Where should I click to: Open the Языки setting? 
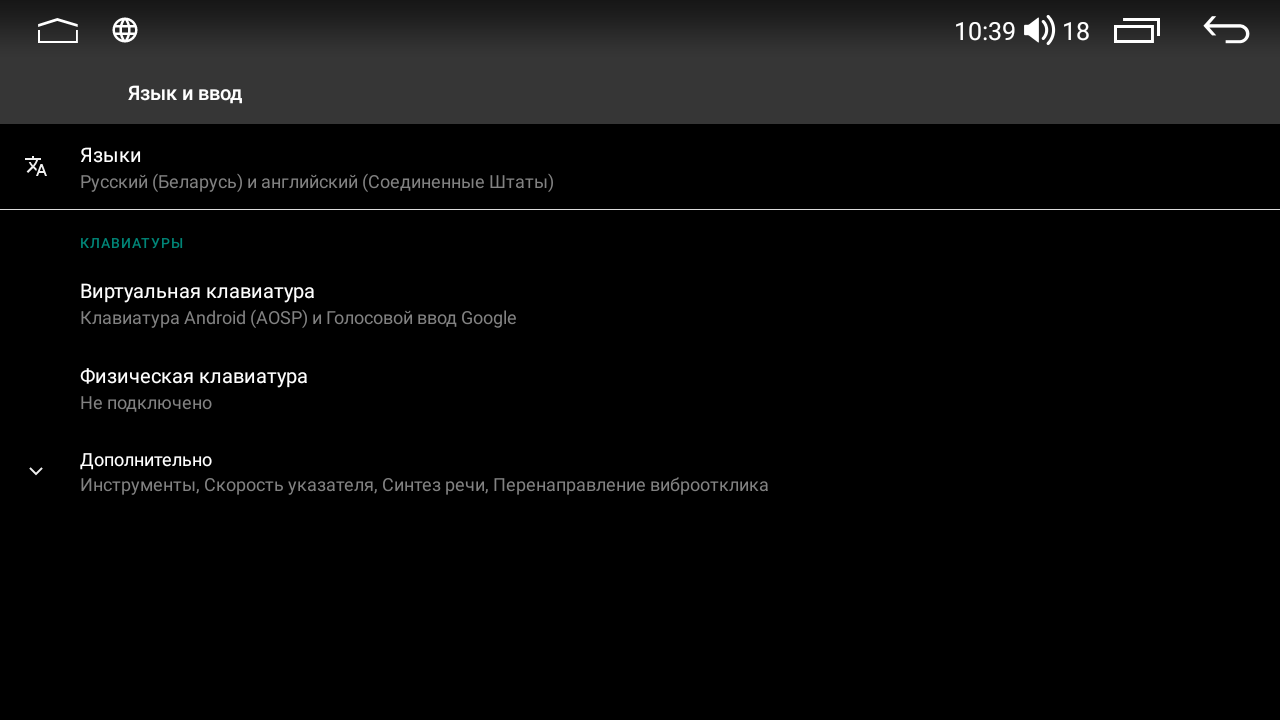click(640, 167)
